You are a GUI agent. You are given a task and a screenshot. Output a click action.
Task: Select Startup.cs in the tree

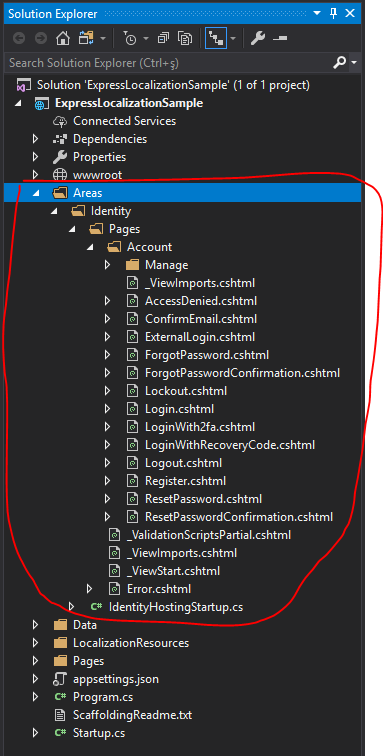coord(99,733)
